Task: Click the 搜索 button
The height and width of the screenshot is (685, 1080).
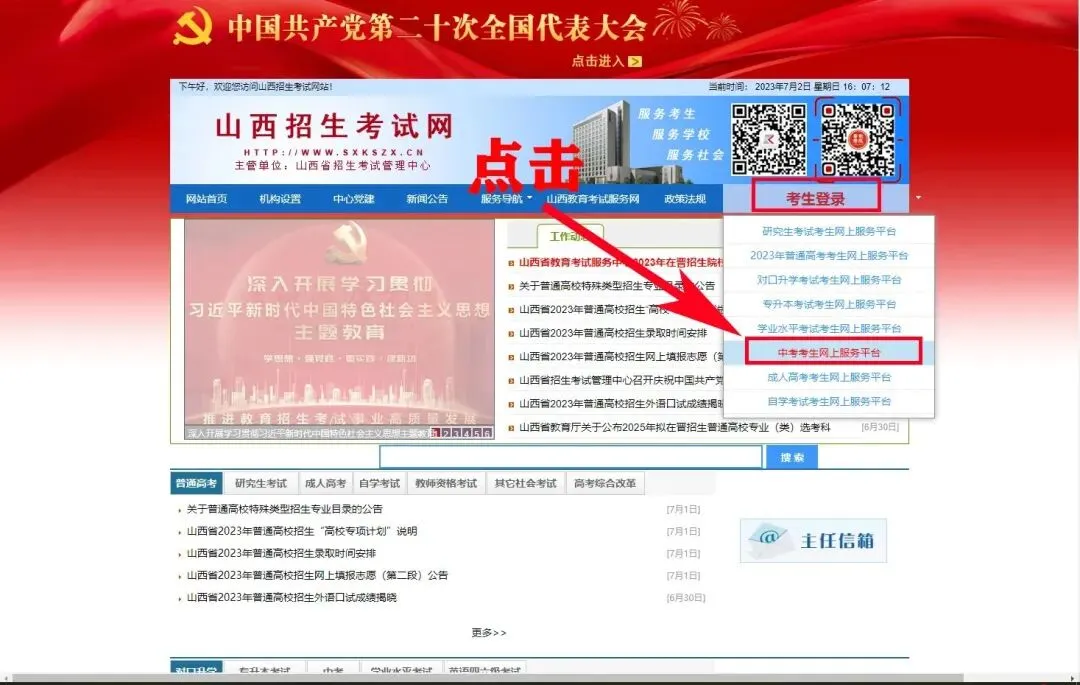Action: [792, 457]
